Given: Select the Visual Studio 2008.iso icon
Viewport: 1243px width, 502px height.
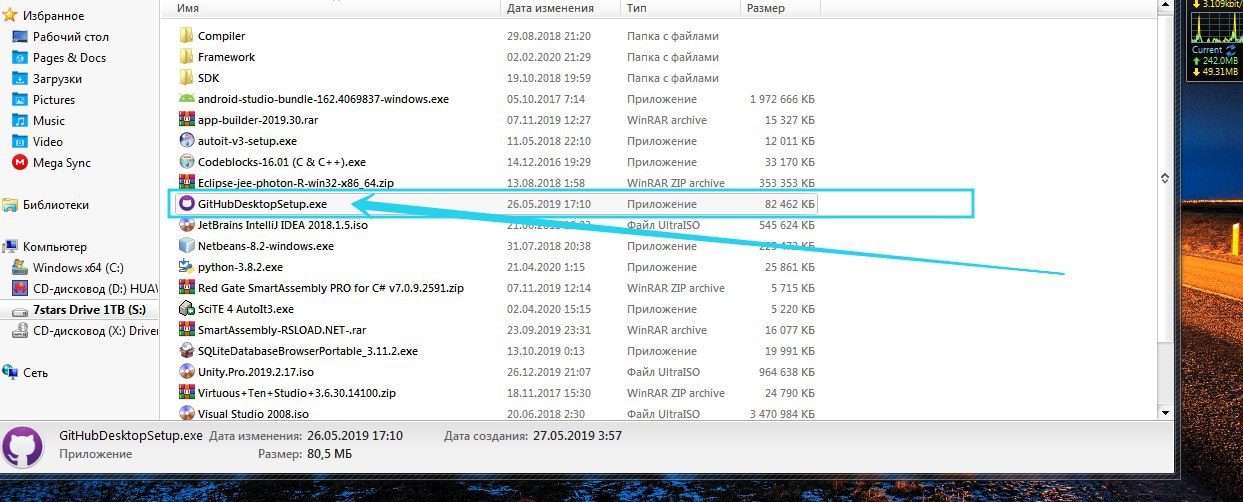Looking at the screenshot, I should click(186, 413).
